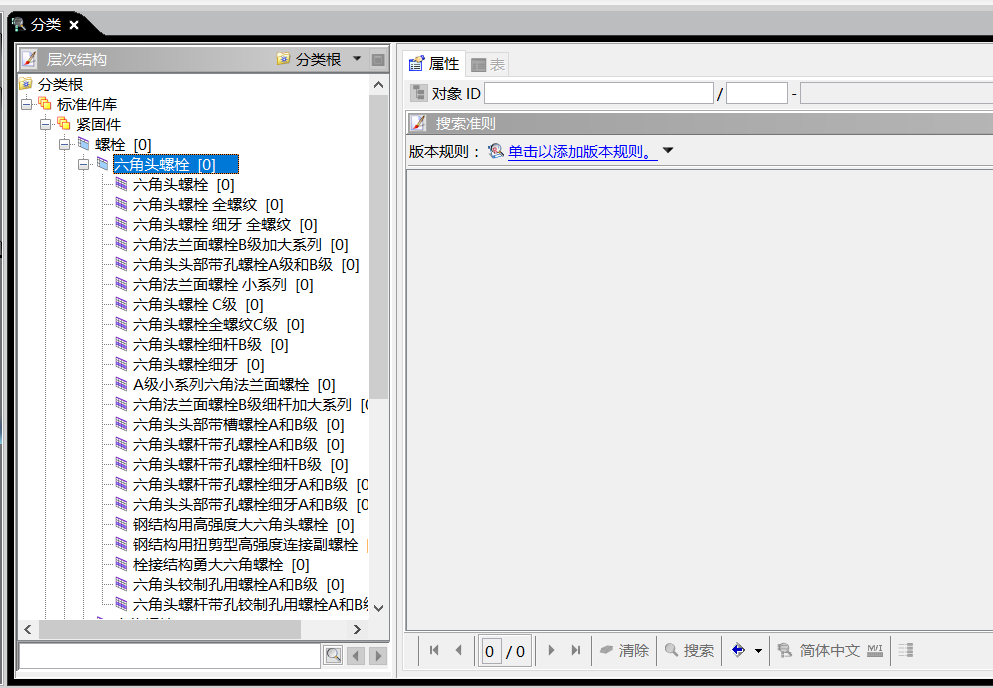This screenshot has height=688, width=993.
Task: Collapse the 标准件库 node
Action: (27, 105)
